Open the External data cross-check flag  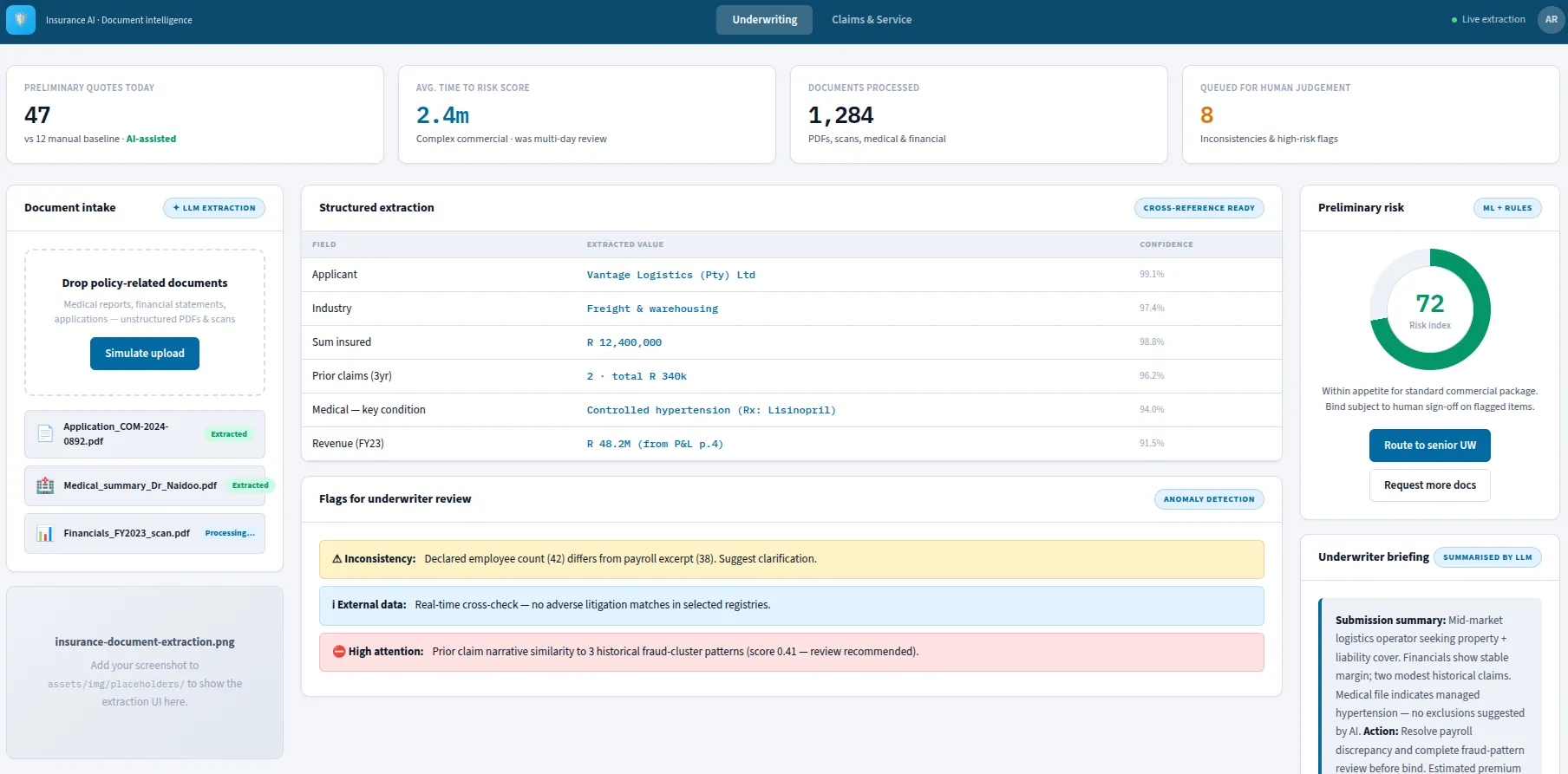792,606
